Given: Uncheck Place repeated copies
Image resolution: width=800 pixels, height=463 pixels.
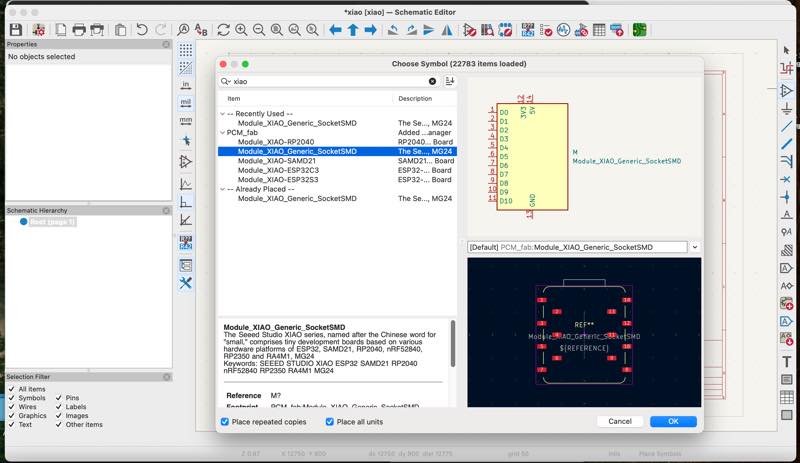Looking at the screenshot, I should click(225, 422).
